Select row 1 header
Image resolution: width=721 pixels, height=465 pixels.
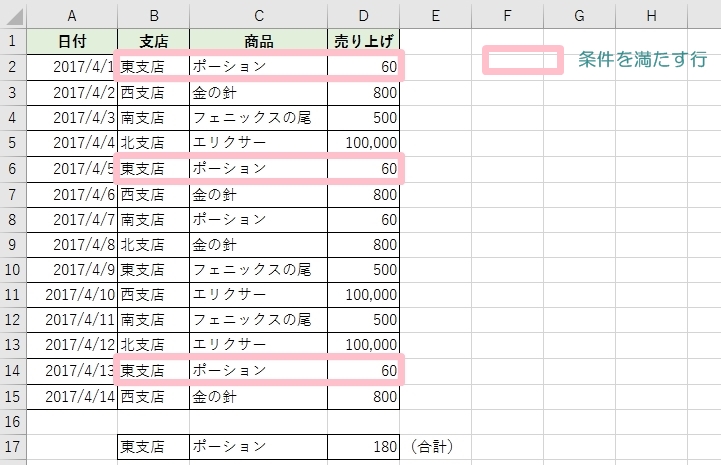coord(13,41)
